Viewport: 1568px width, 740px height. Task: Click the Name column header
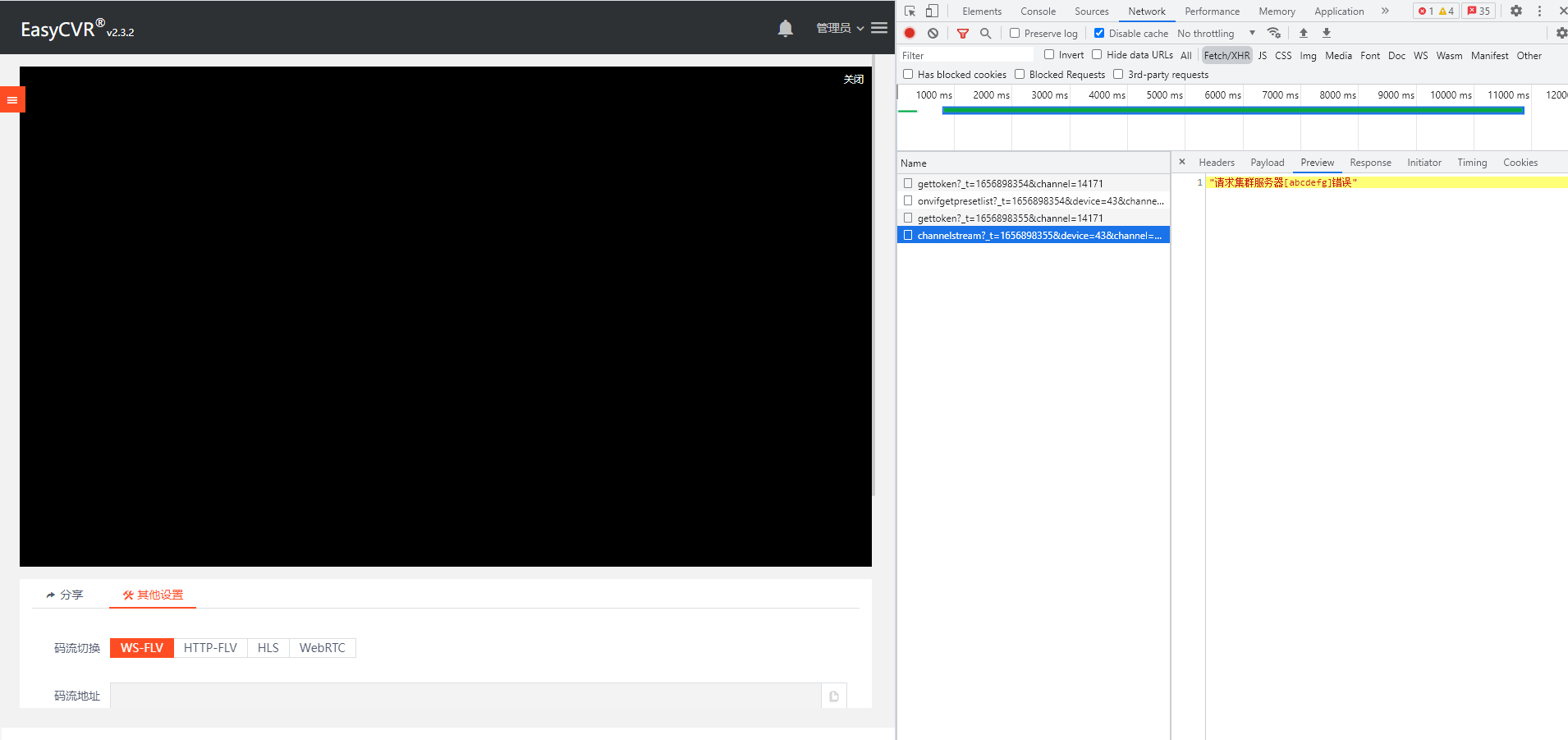point(1034,163)
